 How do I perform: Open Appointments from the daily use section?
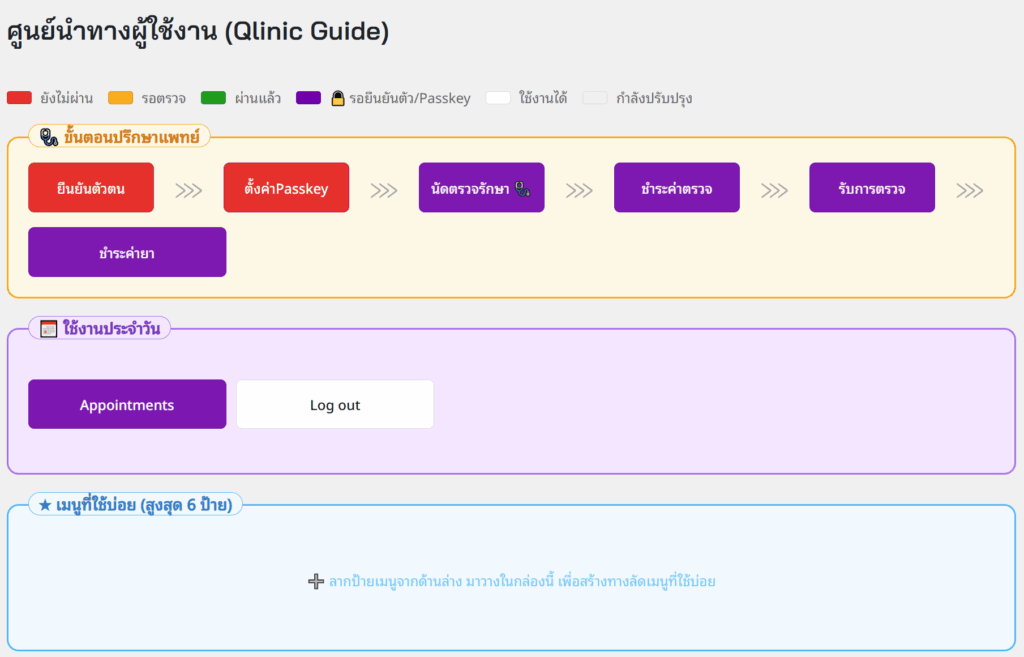pyautogui.click(x=127, y=404)
